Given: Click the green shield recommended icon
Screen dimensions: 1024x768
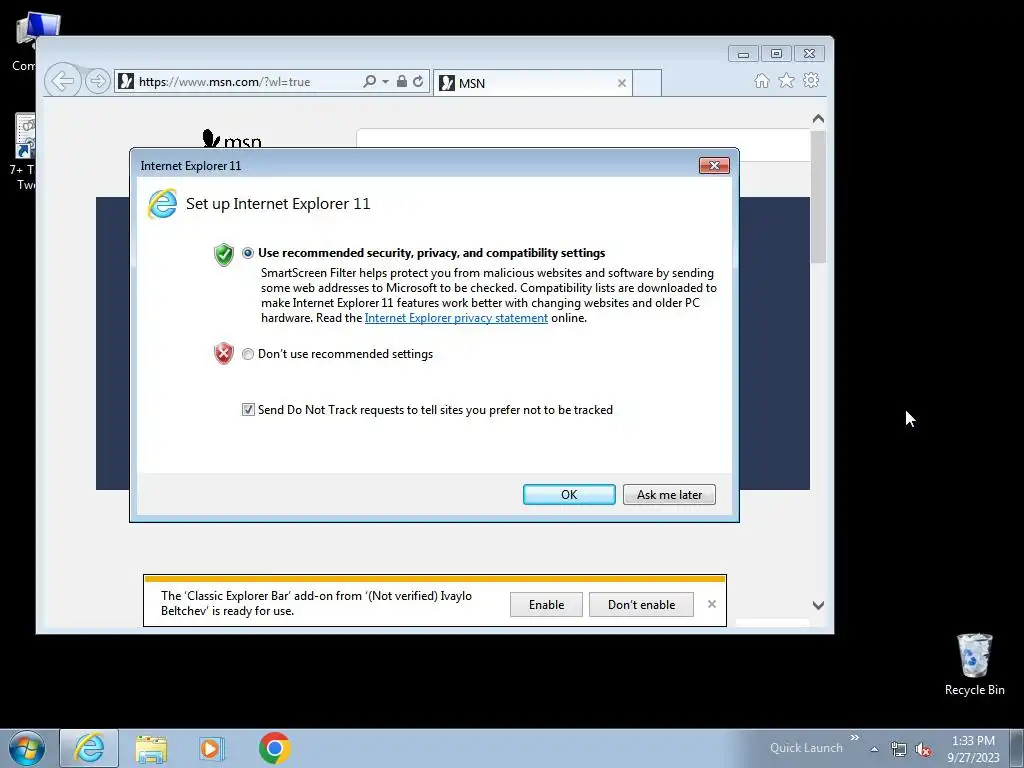Looking at the screenshot, I should tap(223, 254).
